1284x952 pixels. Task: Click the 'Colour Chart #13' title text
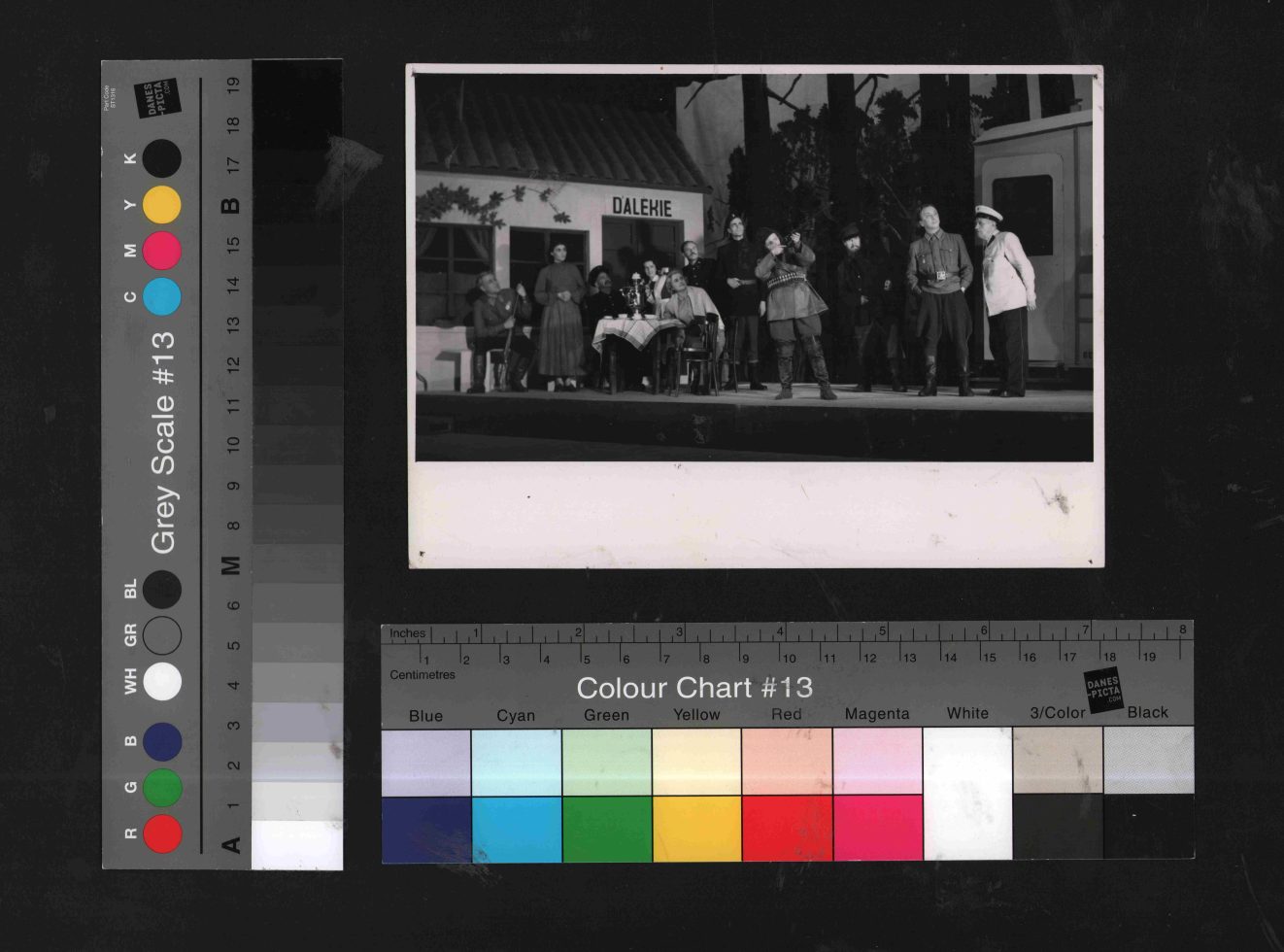point(693,688)
